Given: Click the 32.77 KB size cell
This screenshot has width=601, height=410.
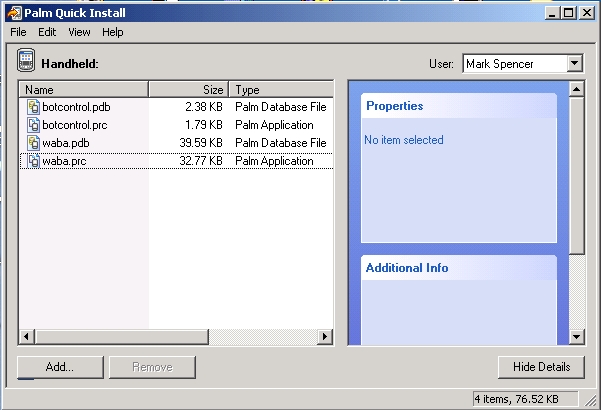Looking at the screenshot, I should click(x=201, y=161).
